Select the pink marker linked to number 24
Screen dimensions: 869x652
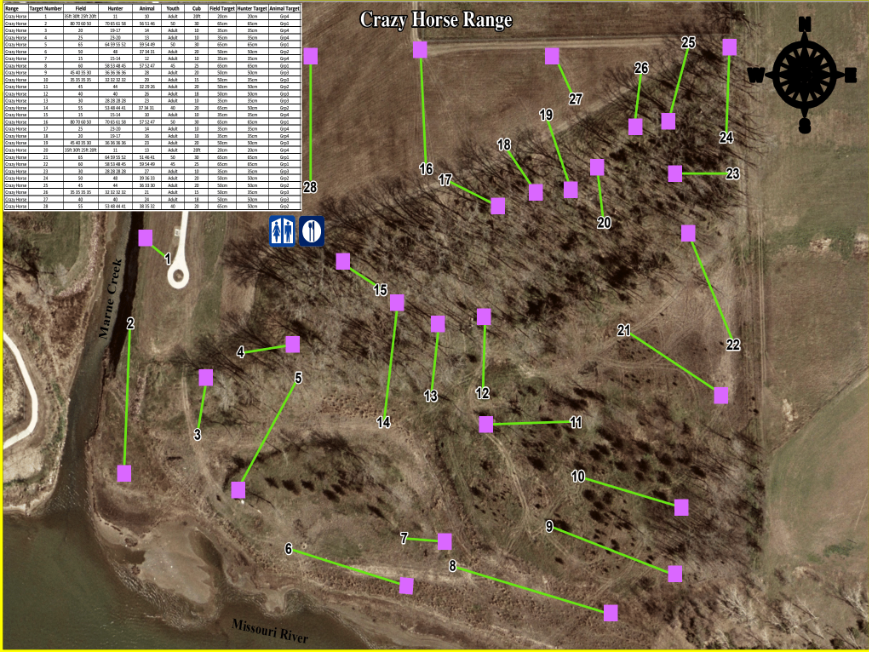click(x=729, y=47)
